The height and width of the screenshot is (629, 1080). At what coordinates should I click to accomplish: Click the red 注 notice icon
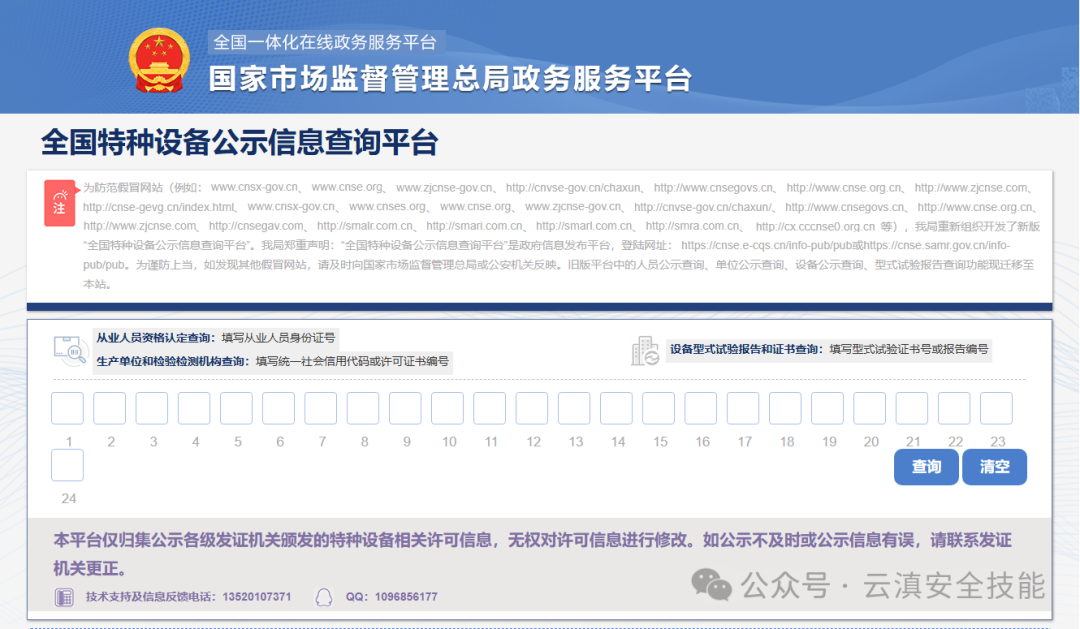(59, 203)
